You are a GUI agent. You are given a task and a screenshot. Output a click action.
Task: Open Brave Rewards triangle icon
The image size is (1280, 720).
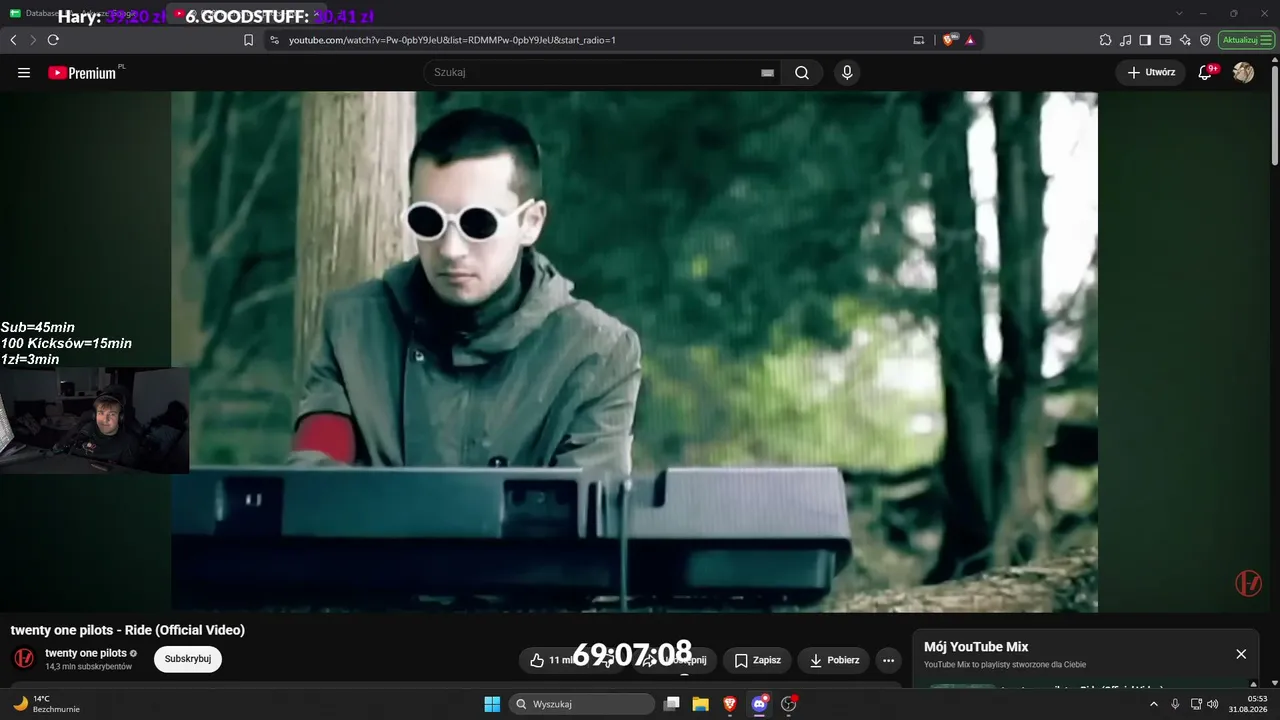pyautogui.click(x=970, y=40)
